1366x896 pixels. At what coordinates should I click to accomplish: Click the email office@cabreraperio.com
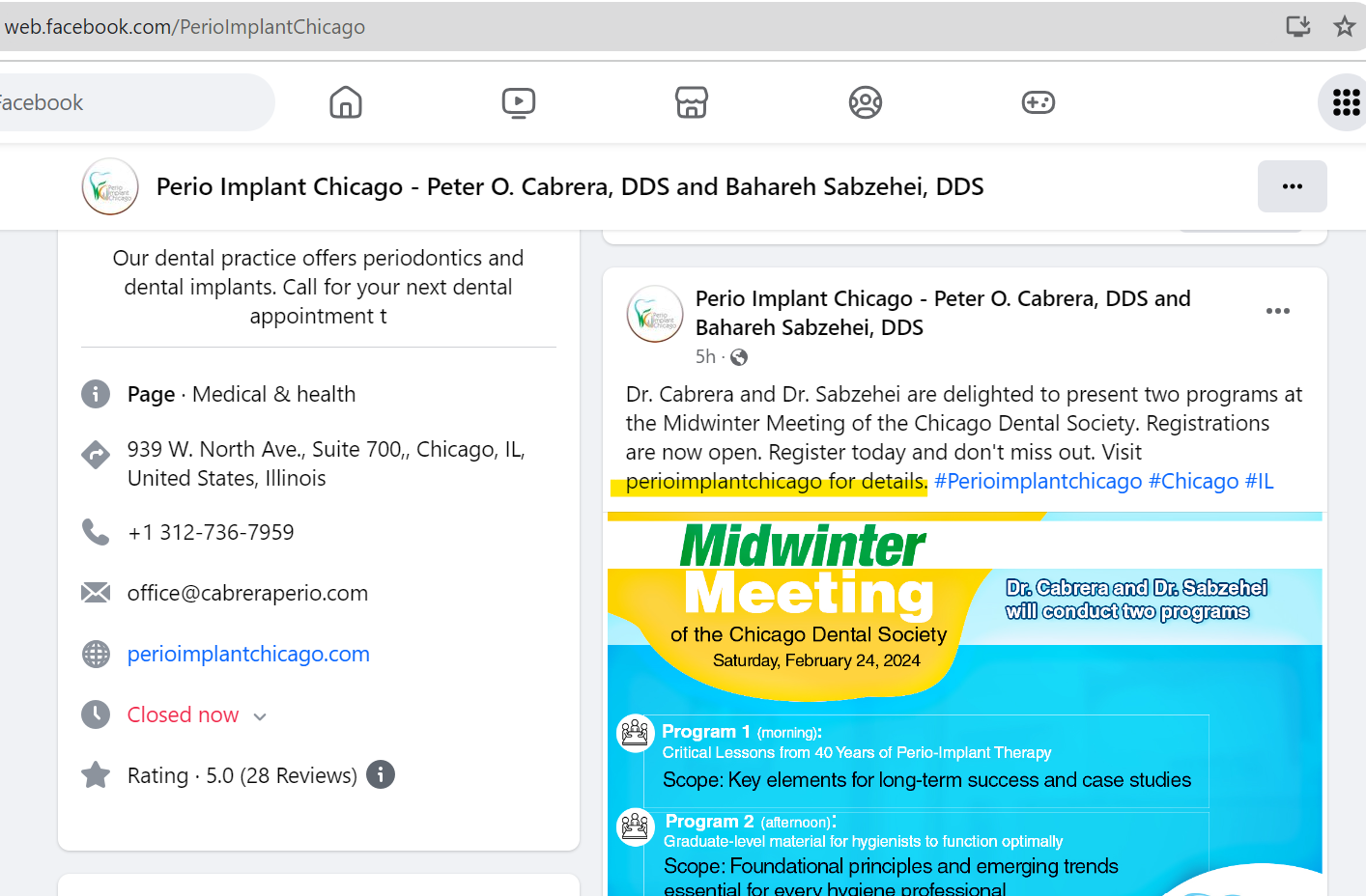247,593
